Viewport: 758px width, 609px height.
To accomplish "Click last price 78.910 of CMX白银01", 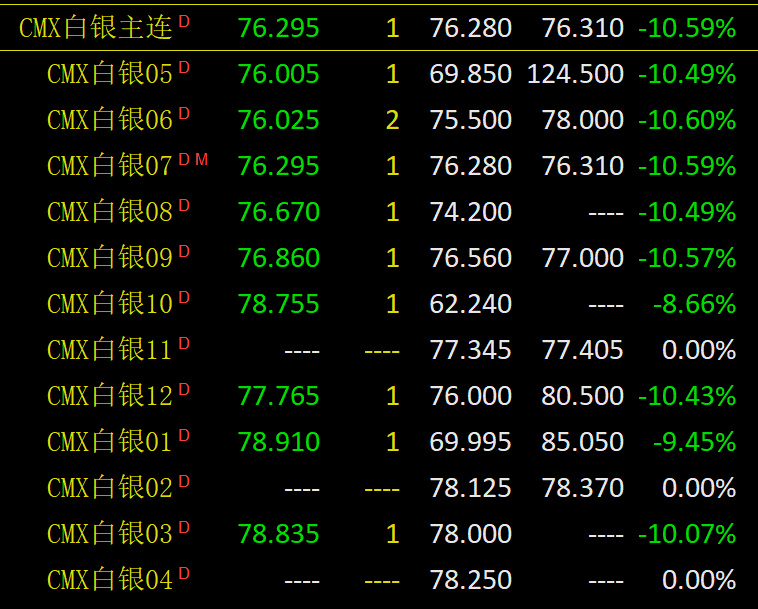I will coord(278,442).
